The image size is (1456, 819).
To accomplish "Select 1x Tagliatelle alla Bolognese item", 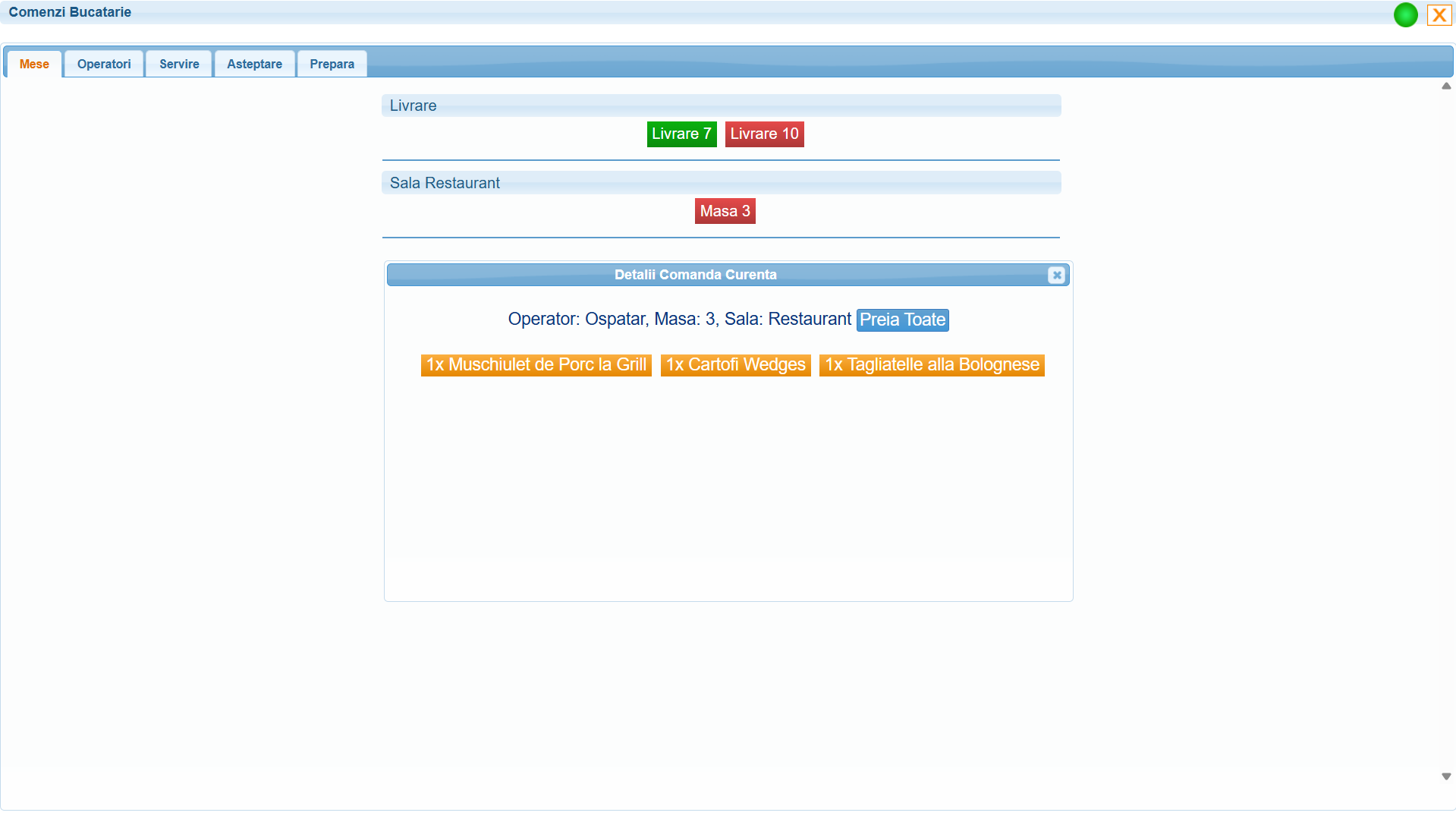I will click(x=932, y=364).
